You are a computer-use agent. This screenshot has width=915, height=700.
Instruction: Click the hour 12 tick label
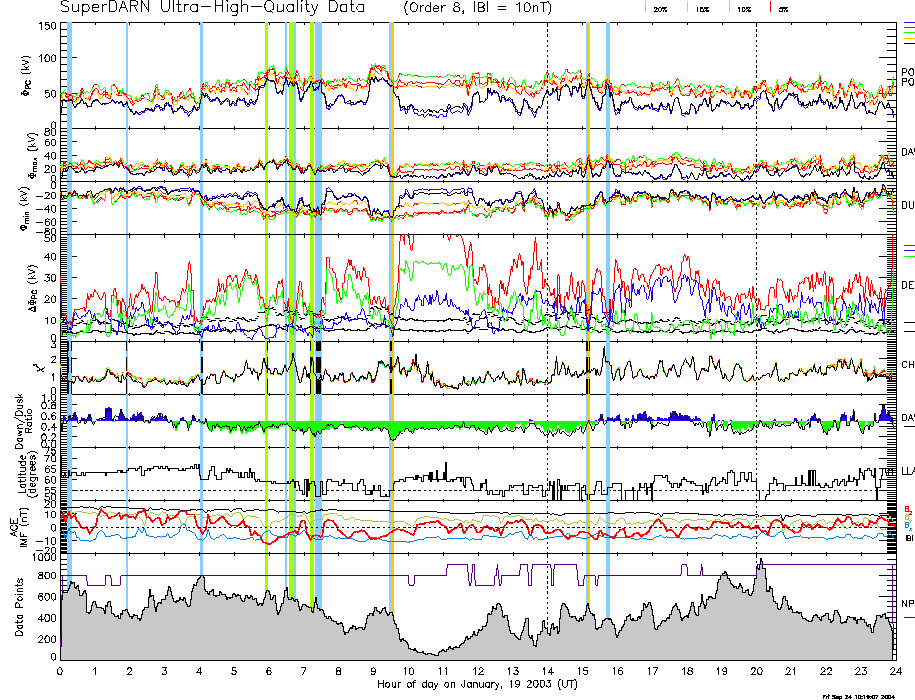coord(478,671)
